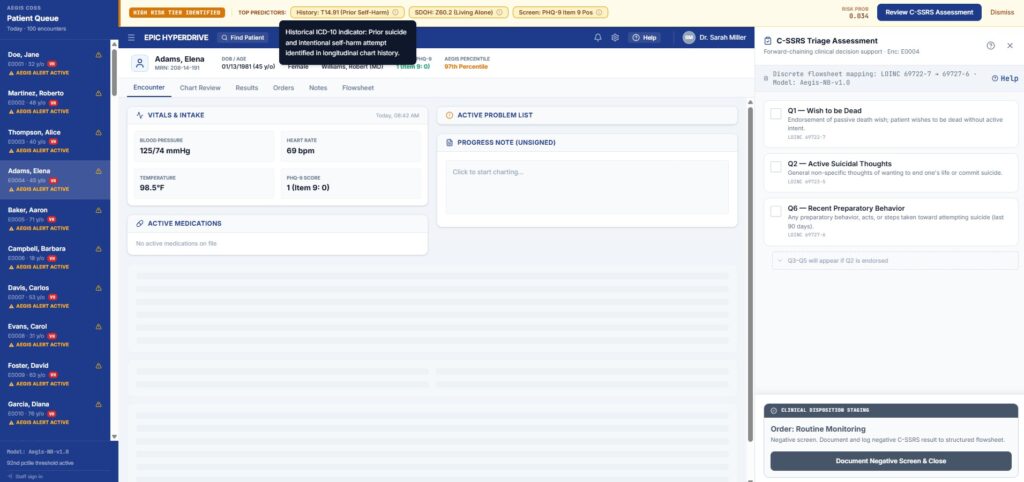The height and width of the screenshot is (482, 1024).
Task: Click the Staff sign-in link
Action: click(26, 477)
